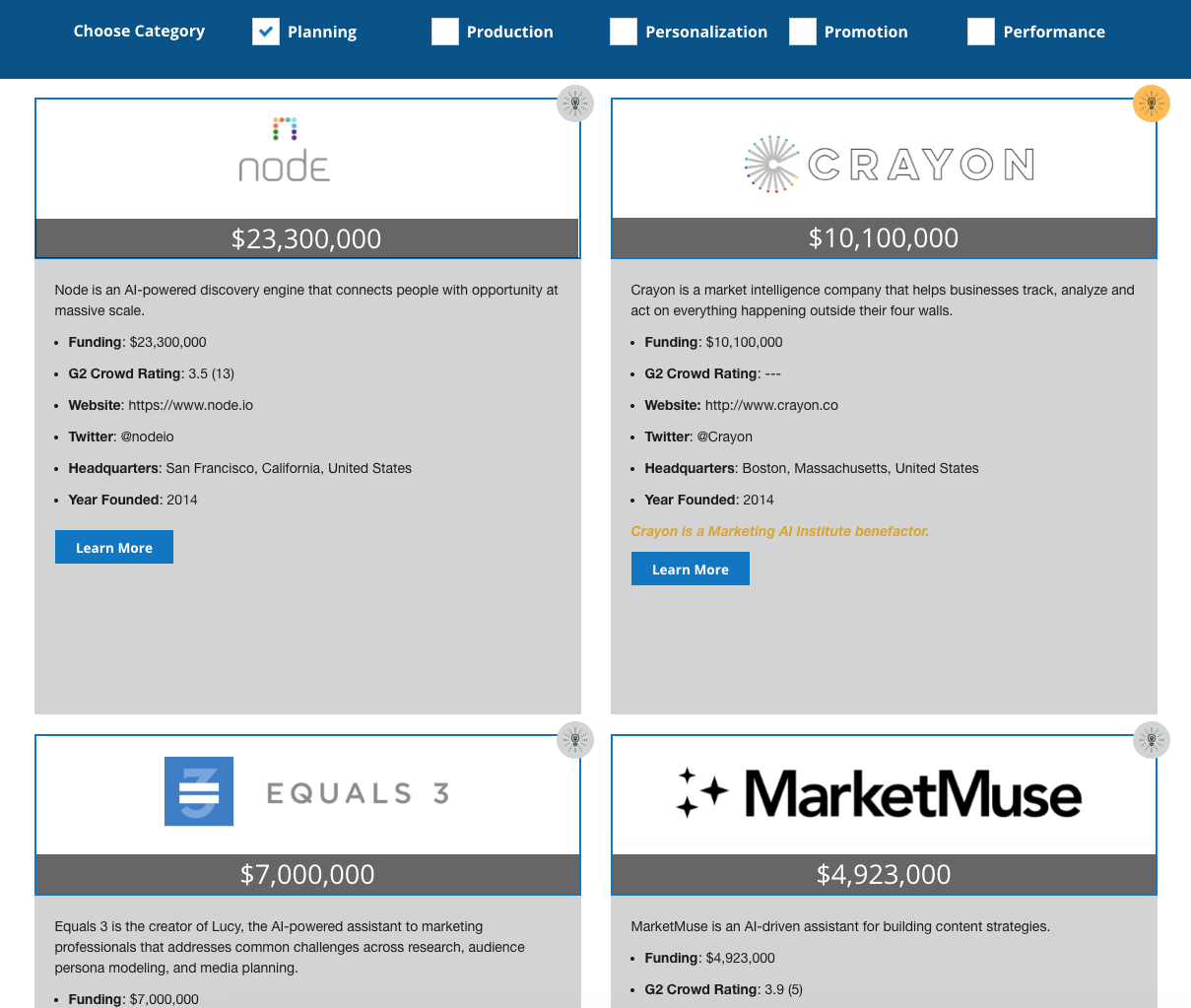Click the @nodeio Twitter handle
This screenshot has height=1008, width=1191.
tap(147, 437)
